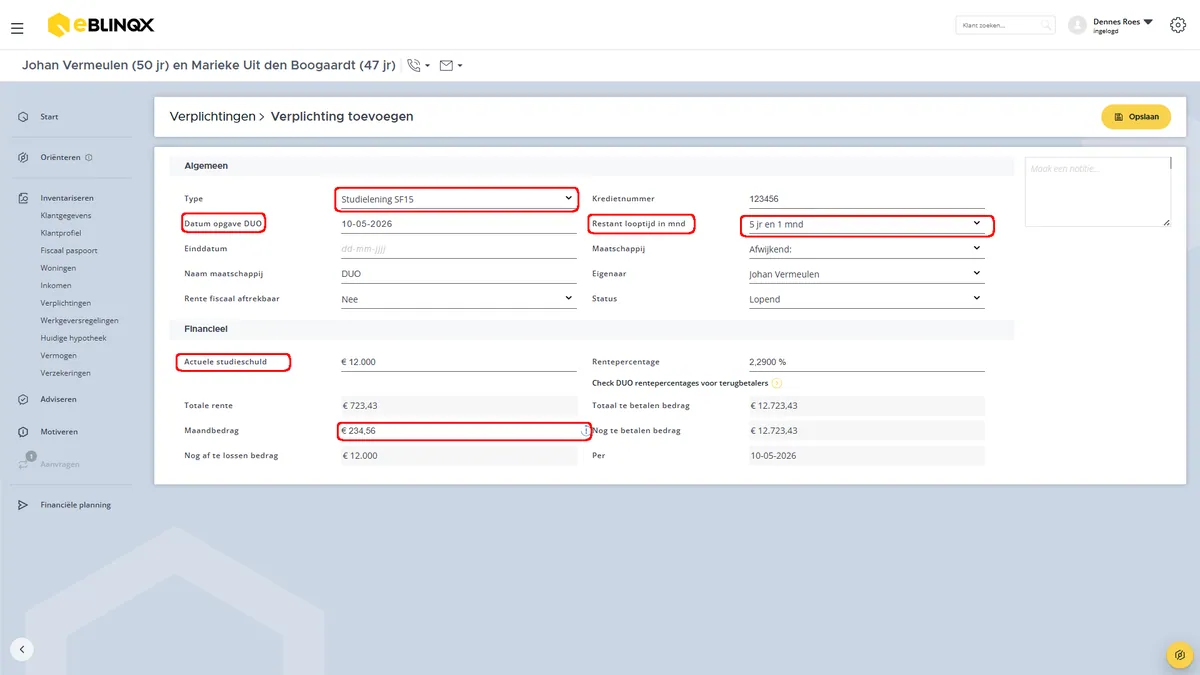1200x675 pixels.
Task: Go to Inkomen in the sidebar
Action: click(56, 285)
